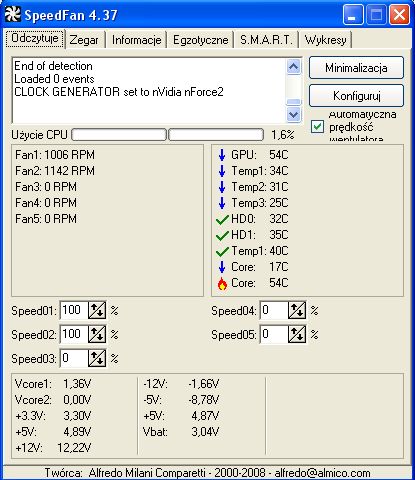
Task: Click the log scrollbar thumb
Action: click(x=294, y=102)
